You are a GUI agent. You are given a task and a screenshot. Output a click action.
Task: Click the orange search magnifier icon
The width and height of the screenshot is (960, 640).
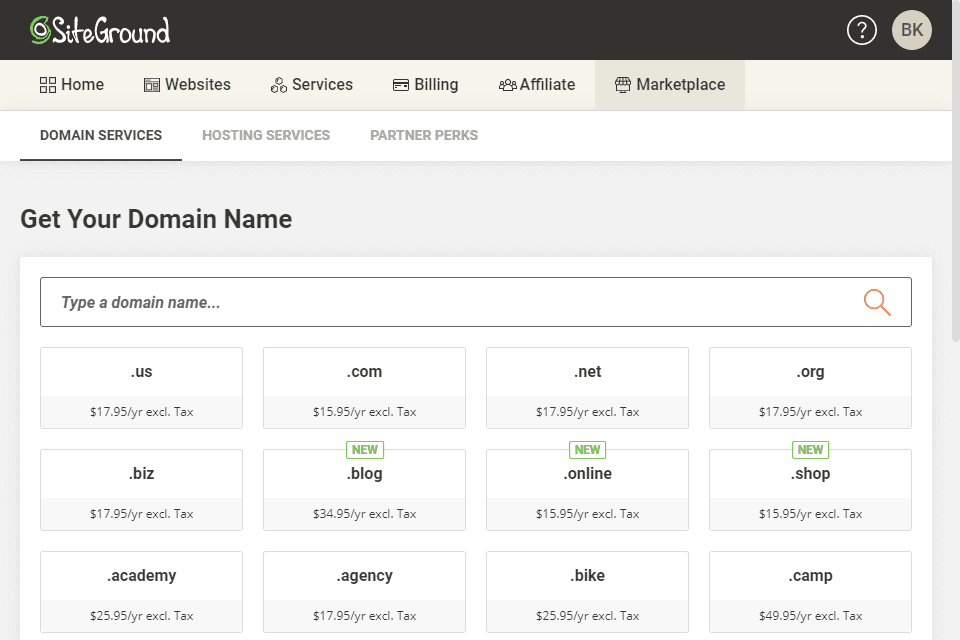tap(877, 301)
